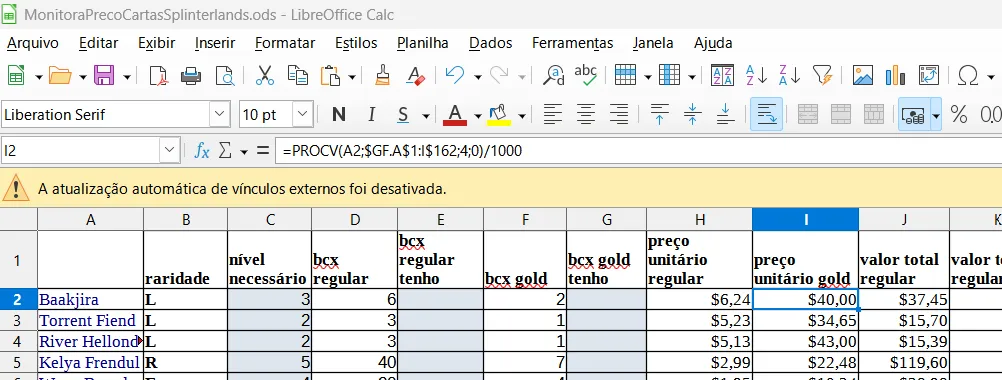The image size is (1002, 380).
Task: Toggle AutoFilter funnel icon
Action: 823,76
